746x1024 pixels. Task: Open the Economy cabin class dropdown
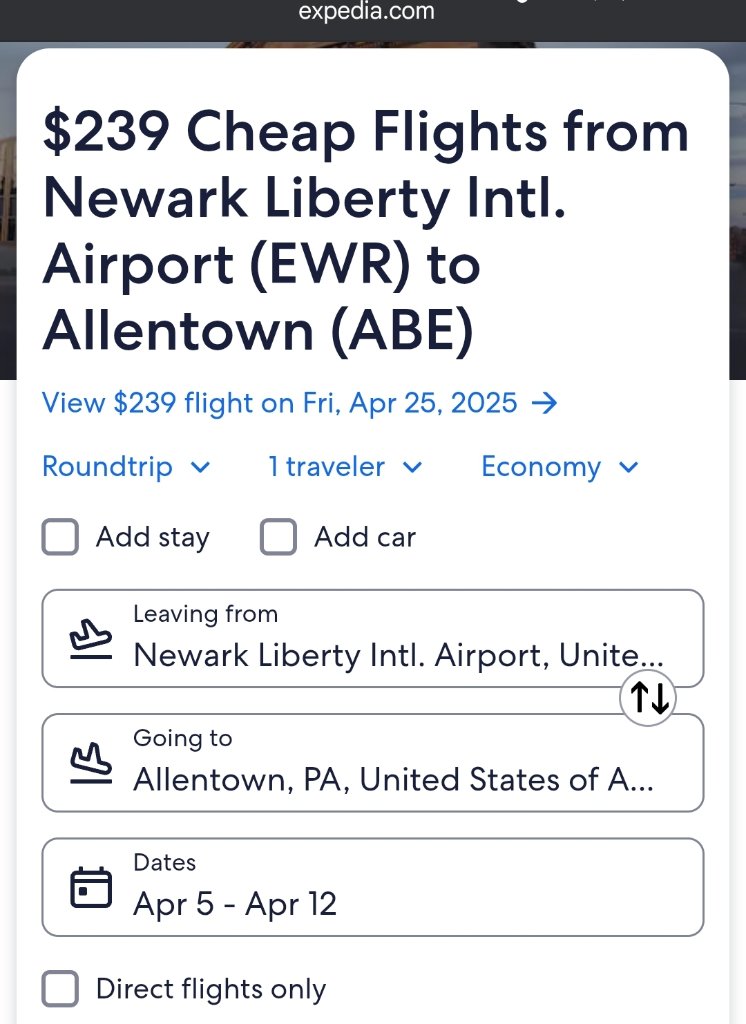(x=559, y=467)
